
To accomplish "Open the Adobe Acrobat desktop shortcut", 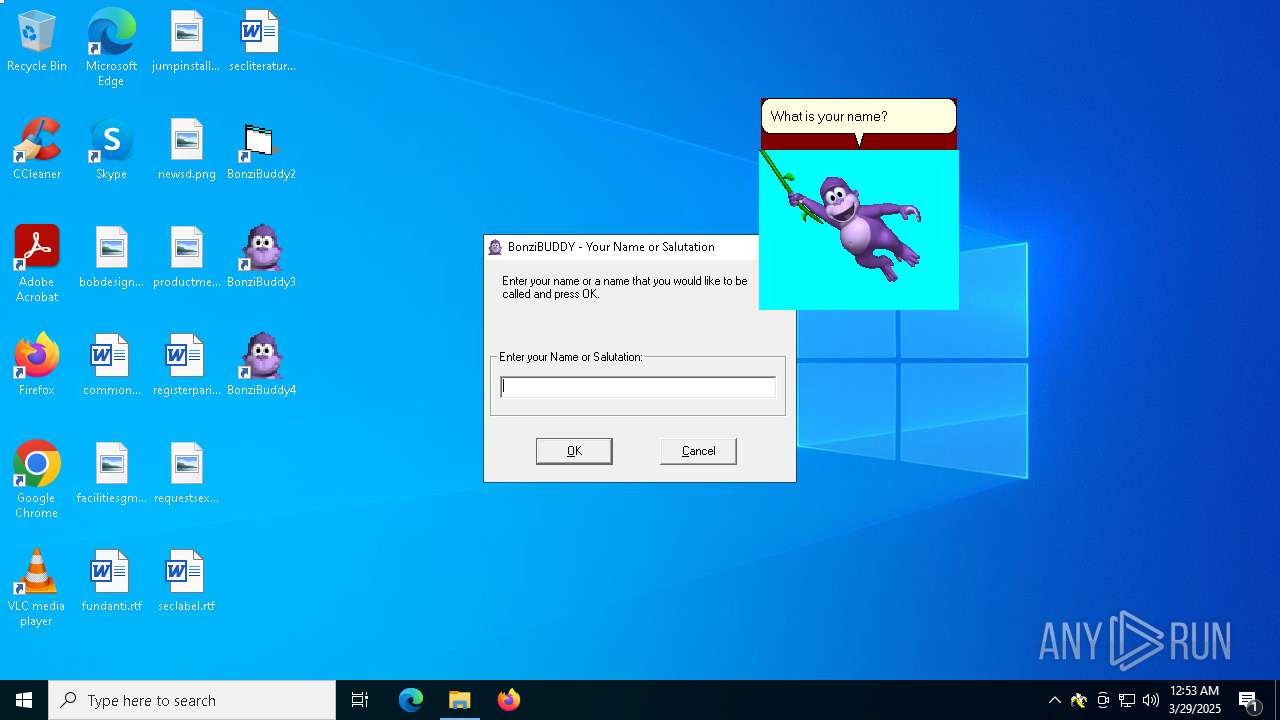I will 37,264.
